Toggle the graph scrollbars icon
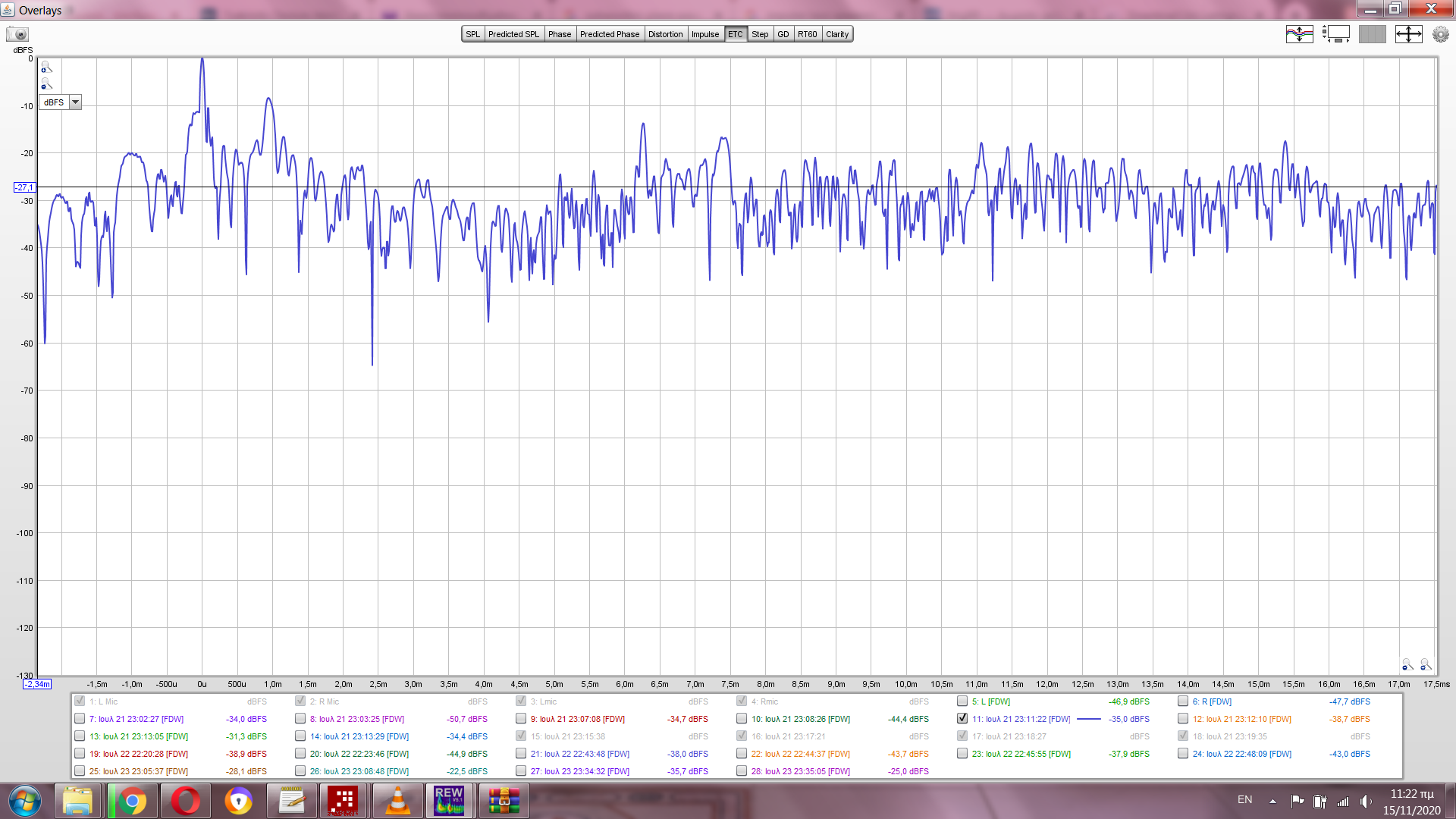 (1335, 34)
